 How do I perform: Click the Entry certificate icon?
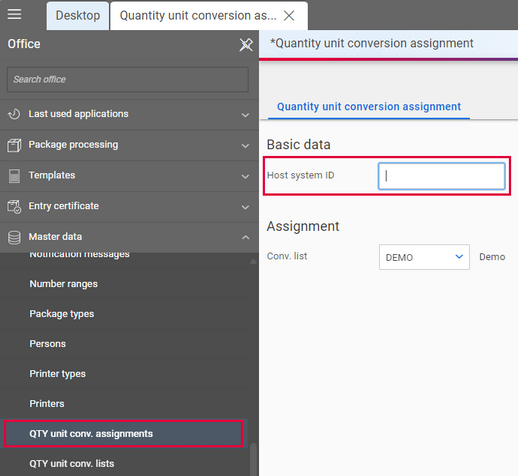14,207
